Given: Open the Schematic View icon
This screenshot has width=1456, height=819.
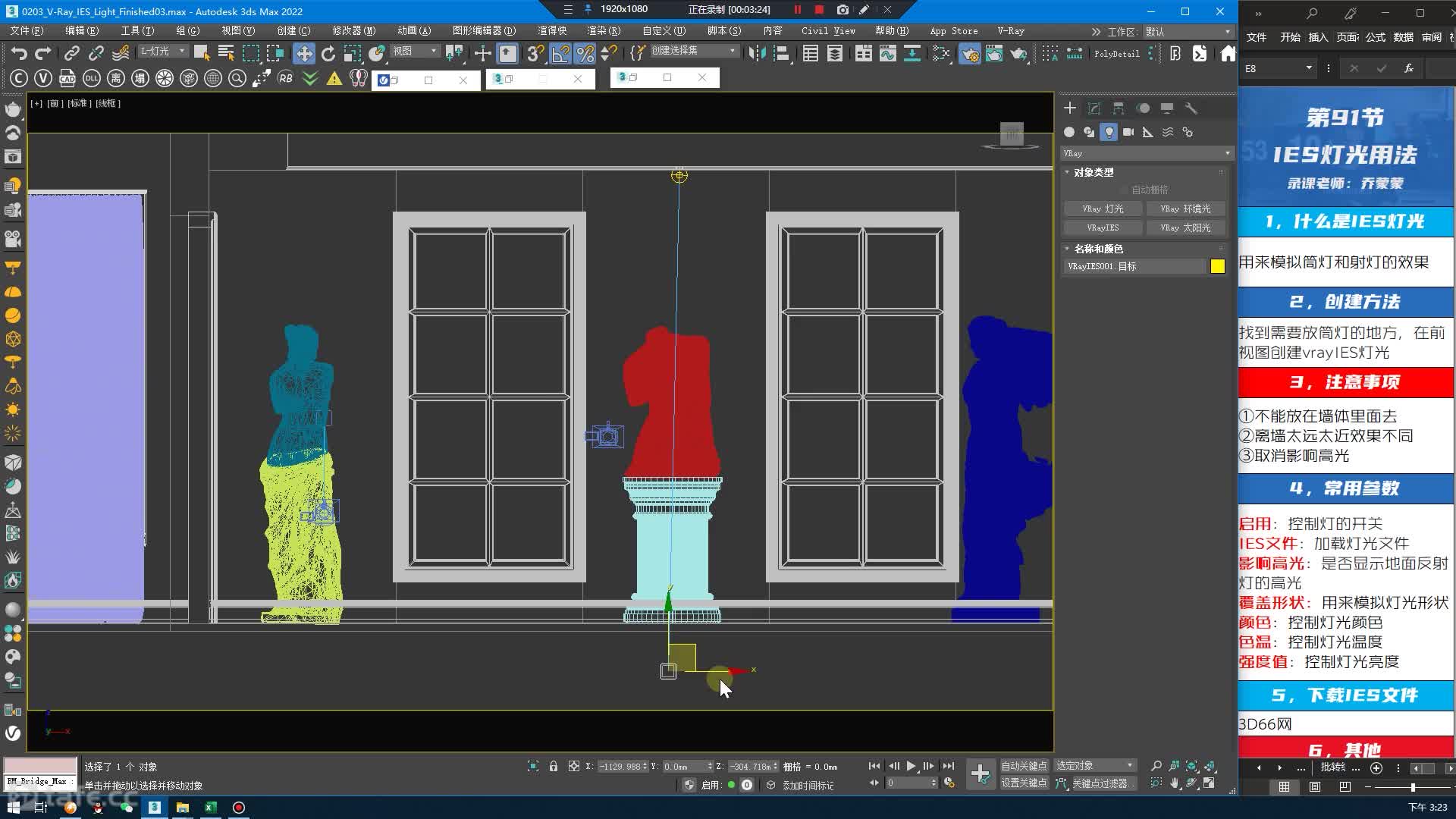Looking at the screenshot, I should (912, 53).
